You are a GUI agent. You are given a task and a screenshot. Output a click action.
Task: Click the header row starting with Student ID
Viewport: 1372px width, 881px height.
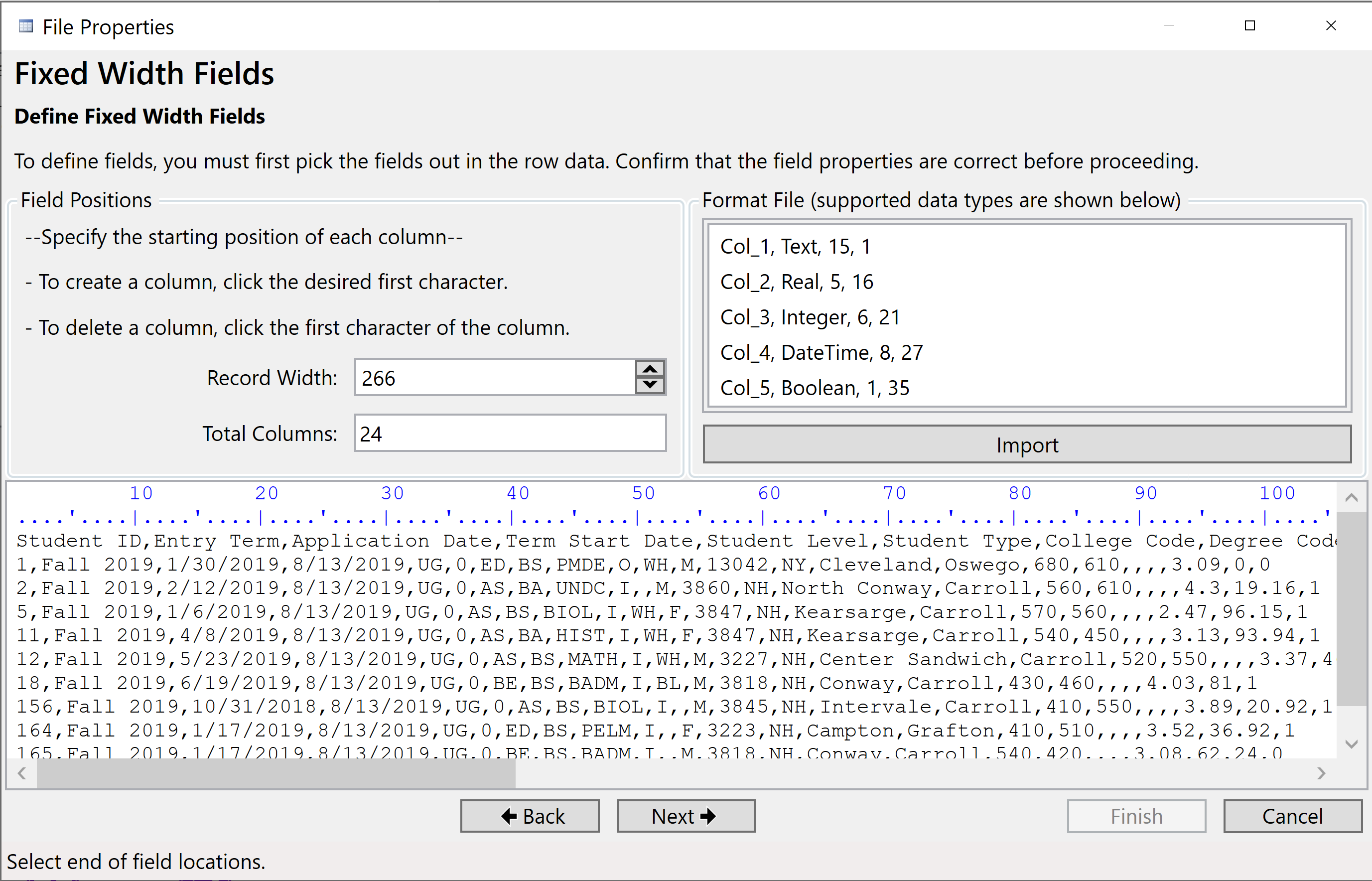[676, 541]
